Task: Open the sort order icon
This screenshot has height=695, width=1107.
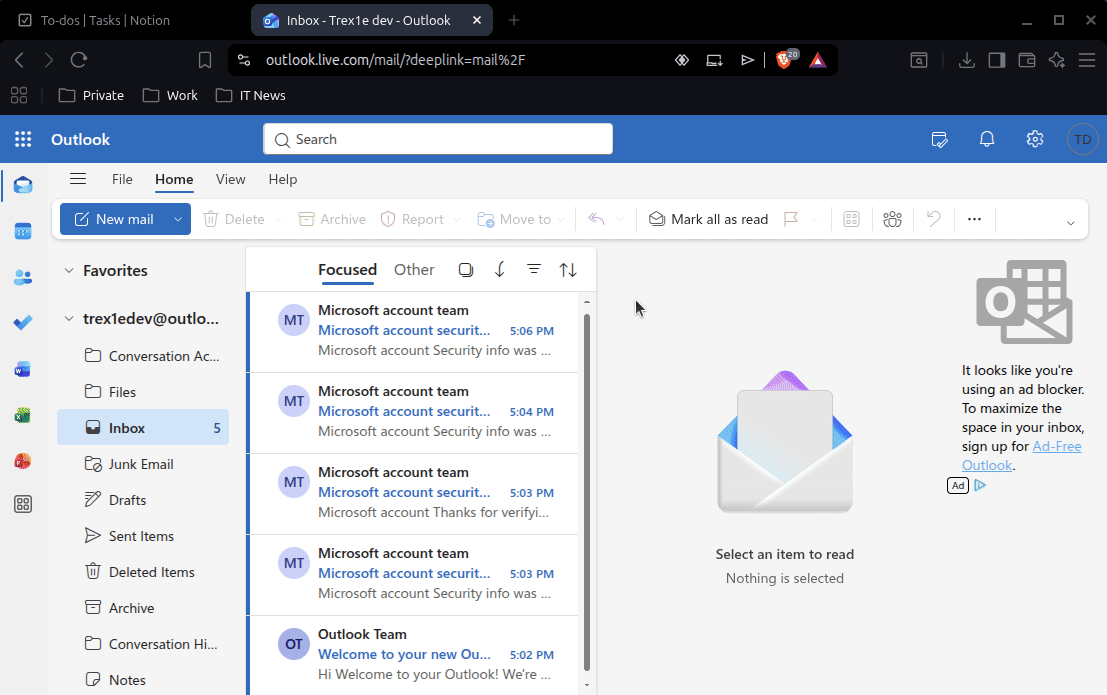Action: click(568, 270)
